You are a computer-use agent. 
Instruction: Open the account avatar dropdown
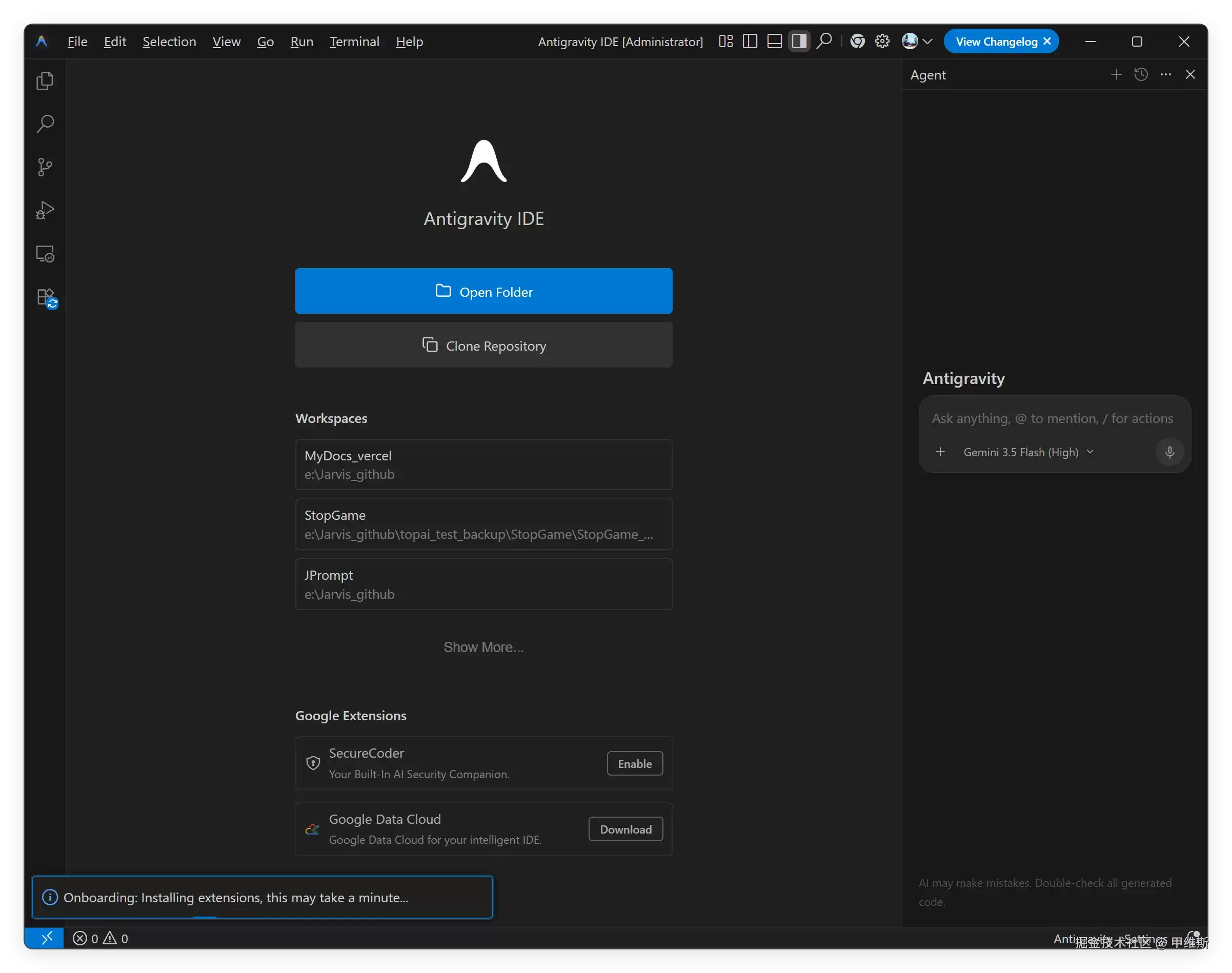[917, 41]
